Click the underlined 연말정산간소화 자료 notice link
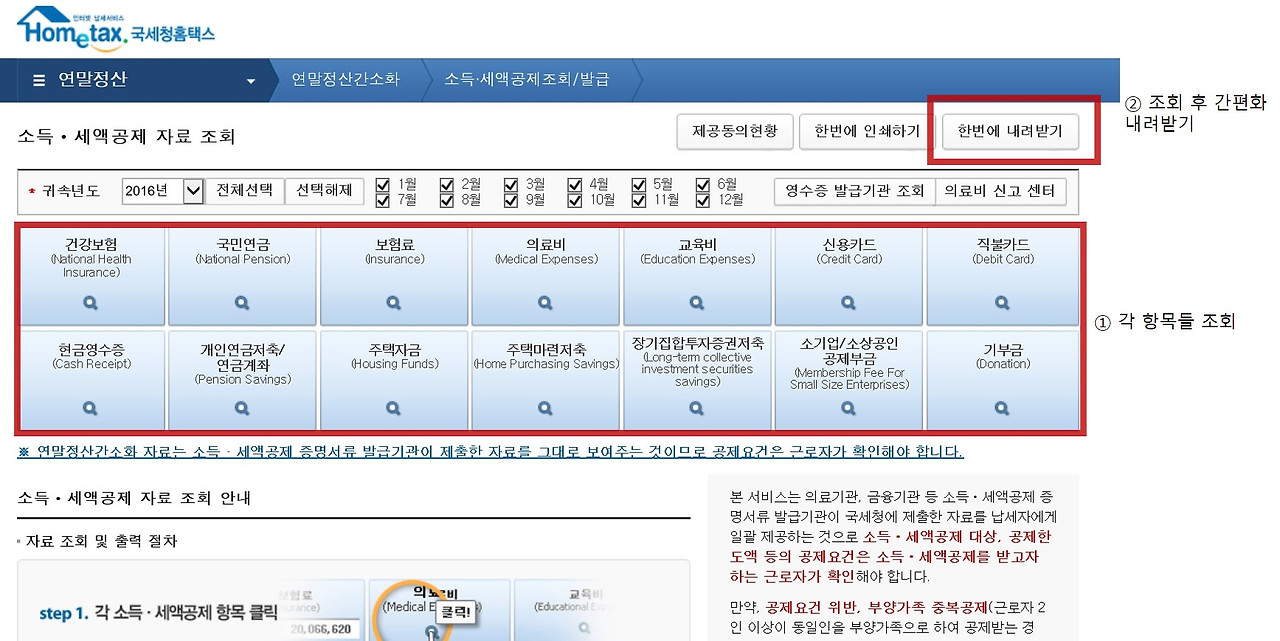 click(490, 452)
